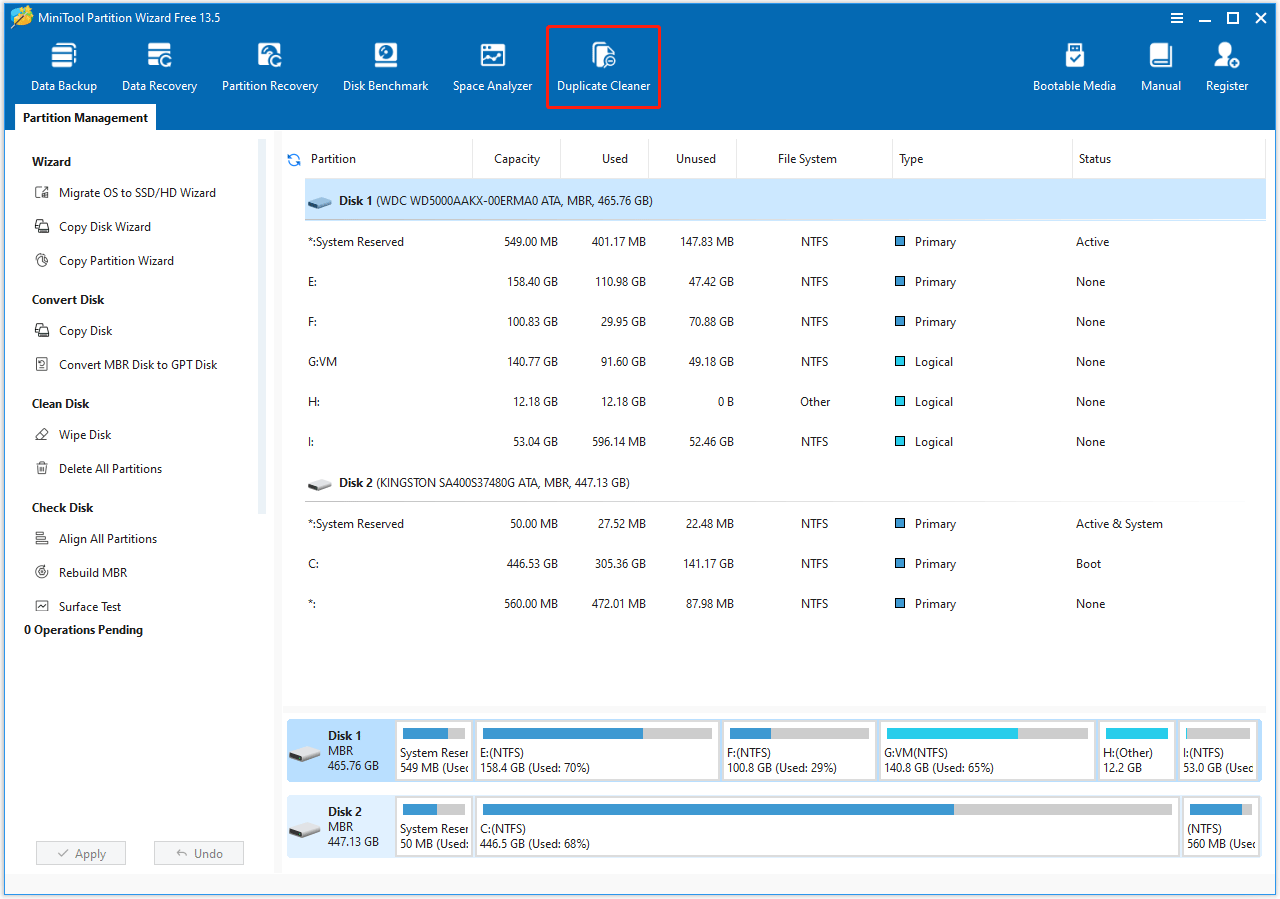Open Partition Recovery
Viewport: 1280px width, 899px height.
click(269, 65)
